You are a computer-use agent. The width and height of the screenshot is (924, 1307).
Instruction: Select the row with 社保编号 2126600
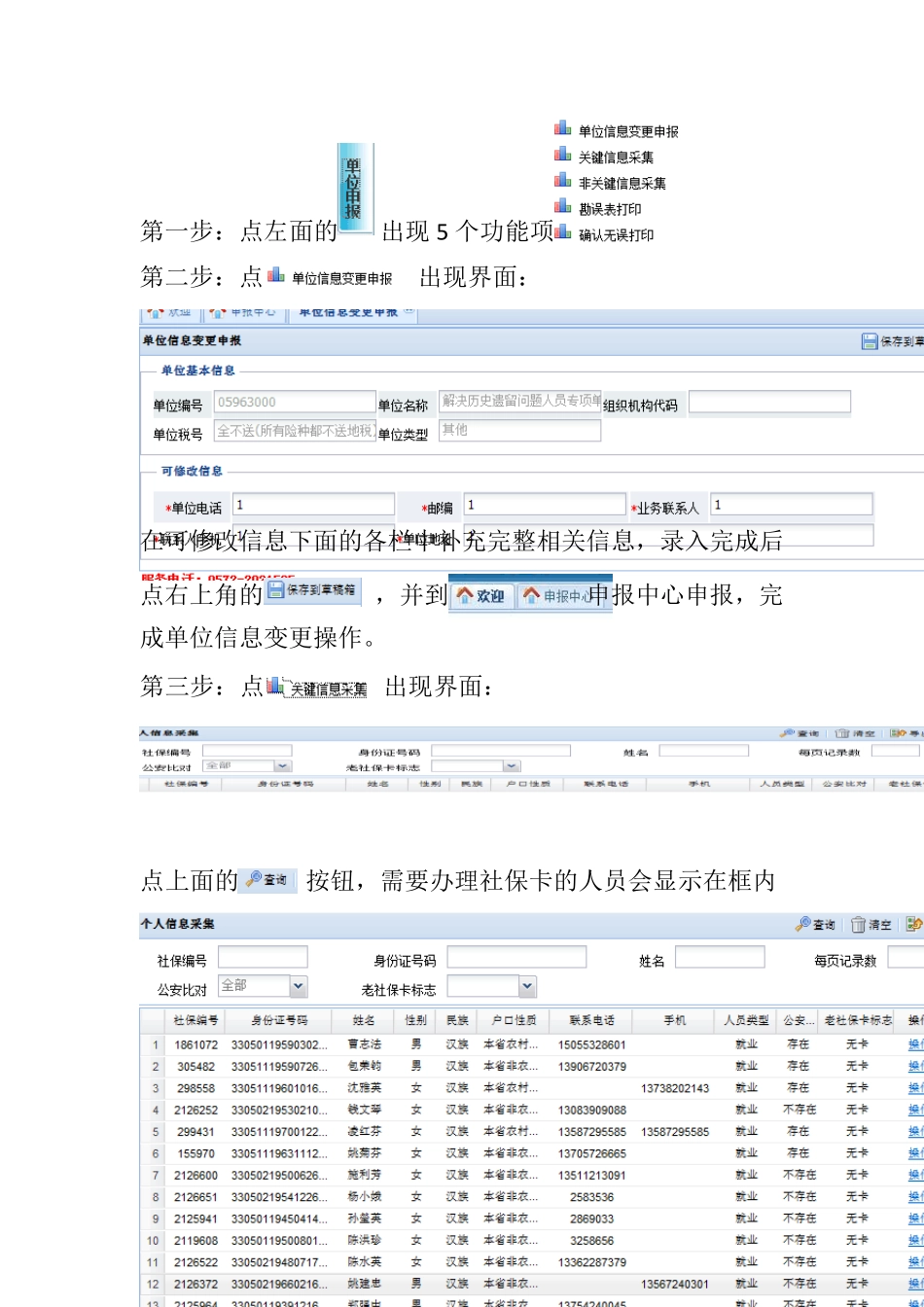click(x=531, y=1175)
